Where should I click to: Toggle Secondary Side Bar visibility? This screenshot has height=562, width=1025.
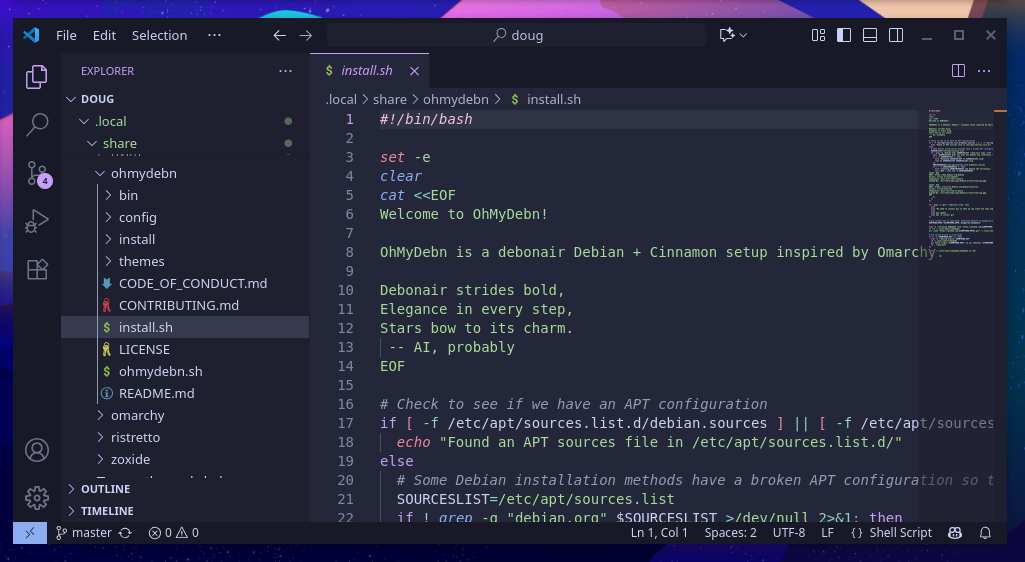point(896,35)
